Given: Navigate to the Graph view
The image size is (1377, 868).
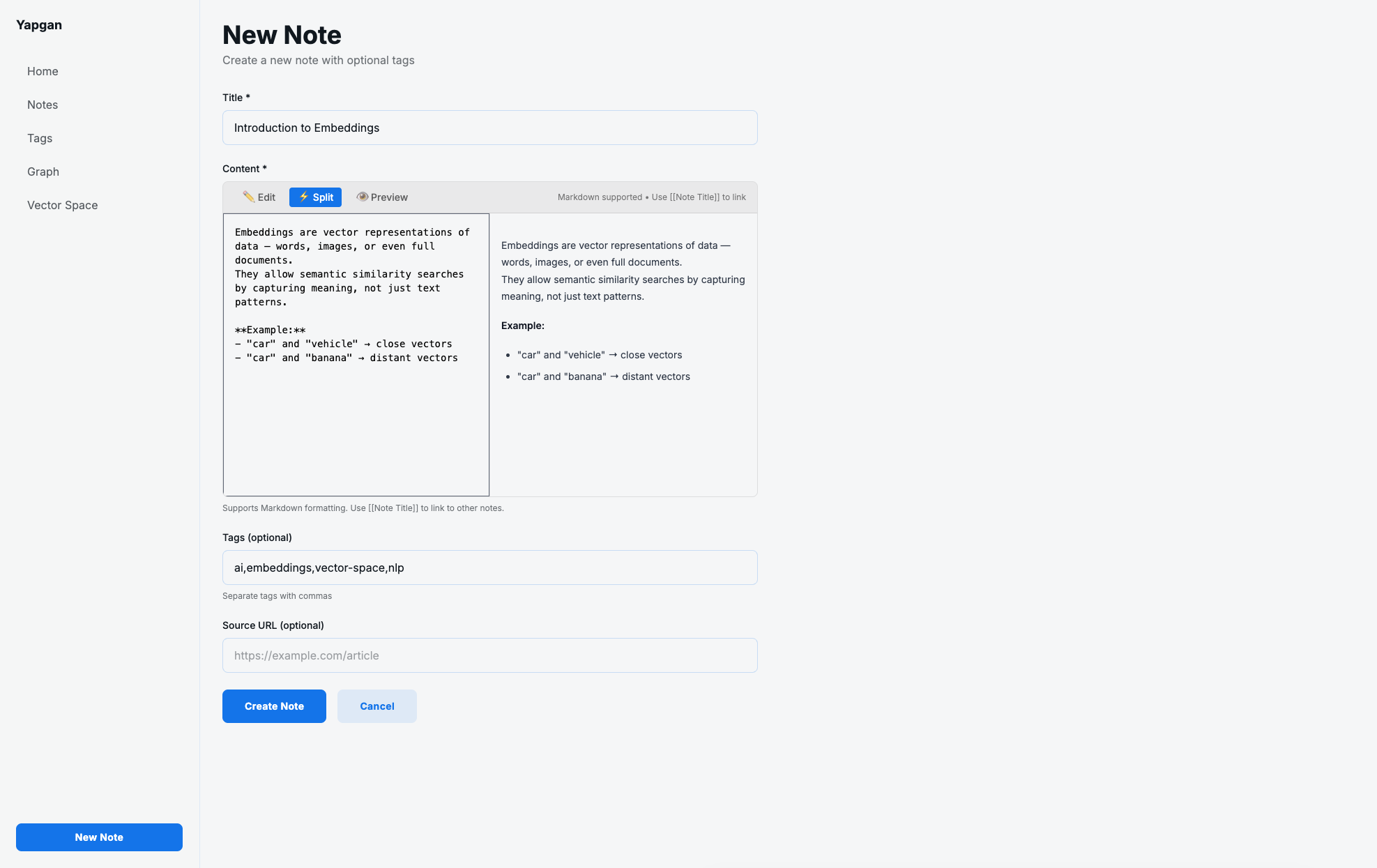Looking at the screenshot, I should (43, 172).
